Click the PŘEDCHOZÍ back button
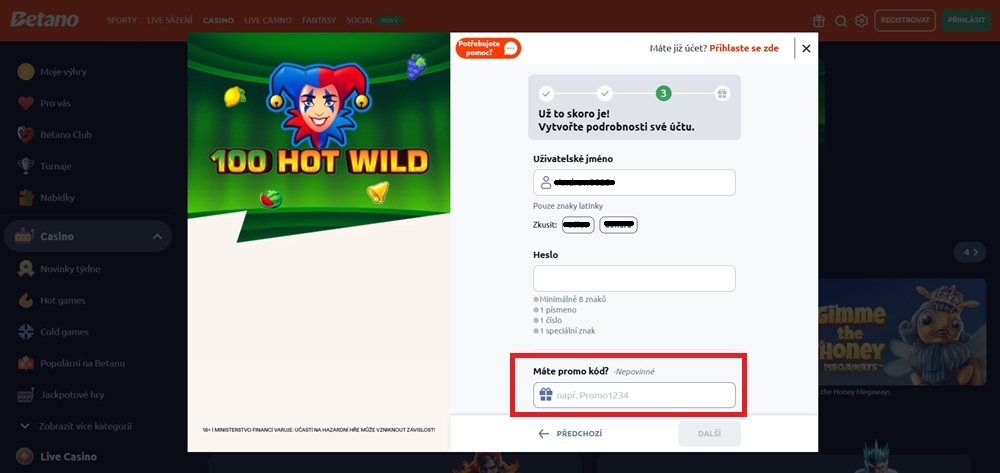This screenshot has height=473, width=1000. [570, 433]
